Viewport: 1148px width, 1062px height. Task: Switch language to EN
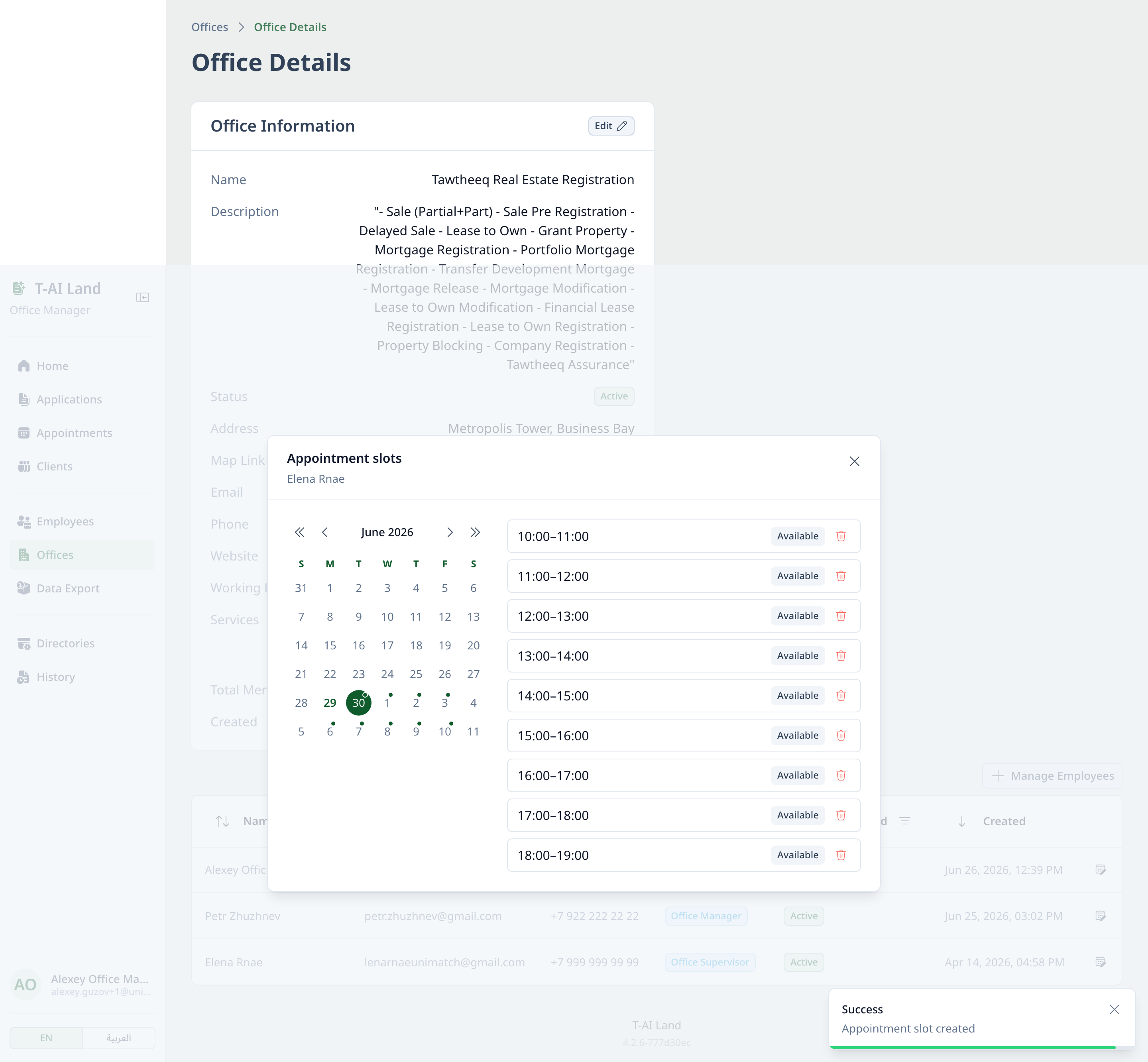[46, 1038]
